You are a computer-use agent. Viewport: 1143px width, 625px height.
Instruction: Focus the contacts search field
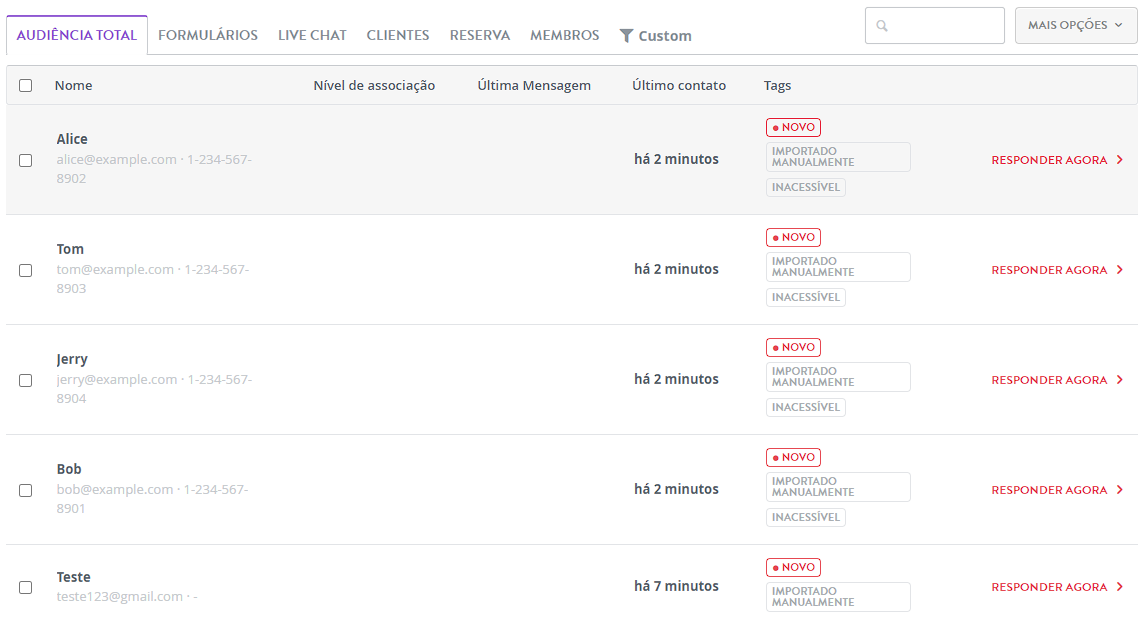point(935,26)
